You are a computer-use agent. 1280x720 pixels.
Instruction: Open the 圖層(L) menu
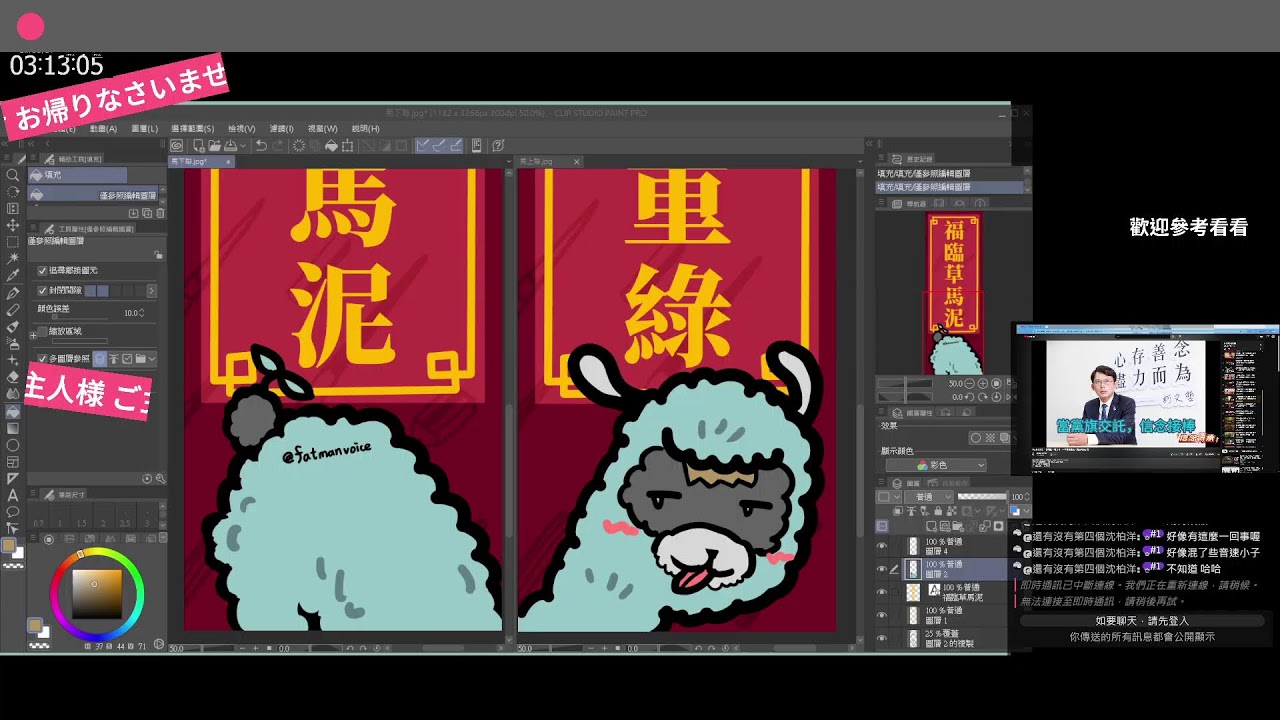tap(145, 129)
